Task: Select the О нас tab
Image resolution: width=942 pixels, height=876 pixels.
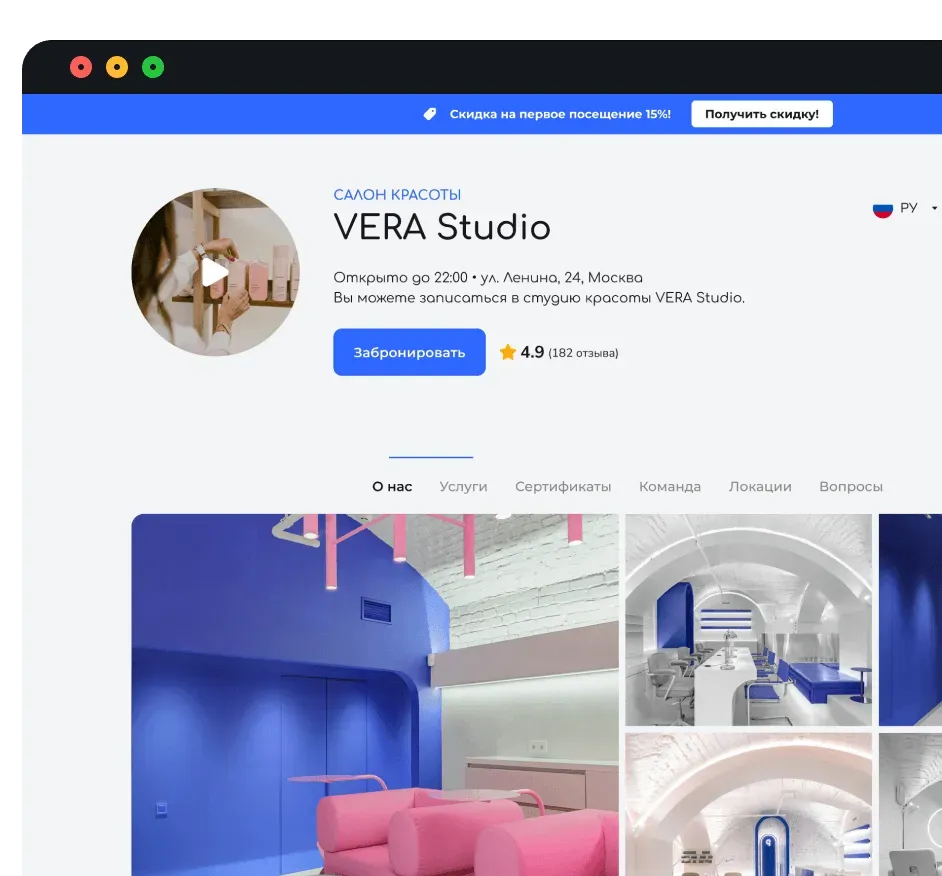Action: (392, 487)
